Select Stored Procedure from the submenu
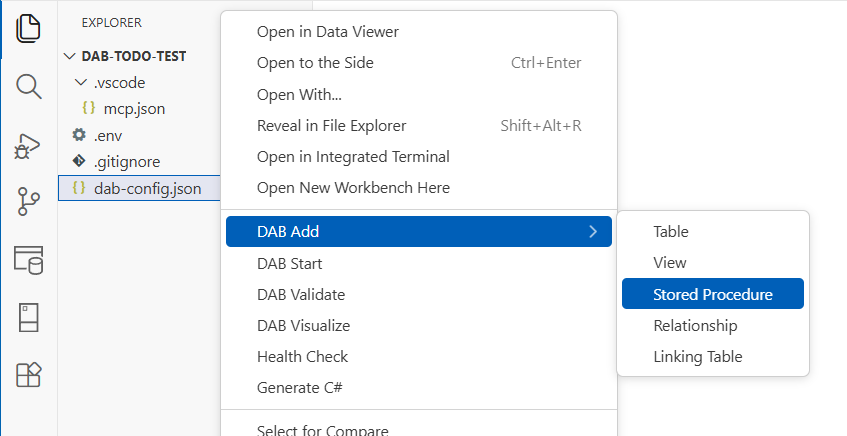847x436 pixels. [712, 294]
